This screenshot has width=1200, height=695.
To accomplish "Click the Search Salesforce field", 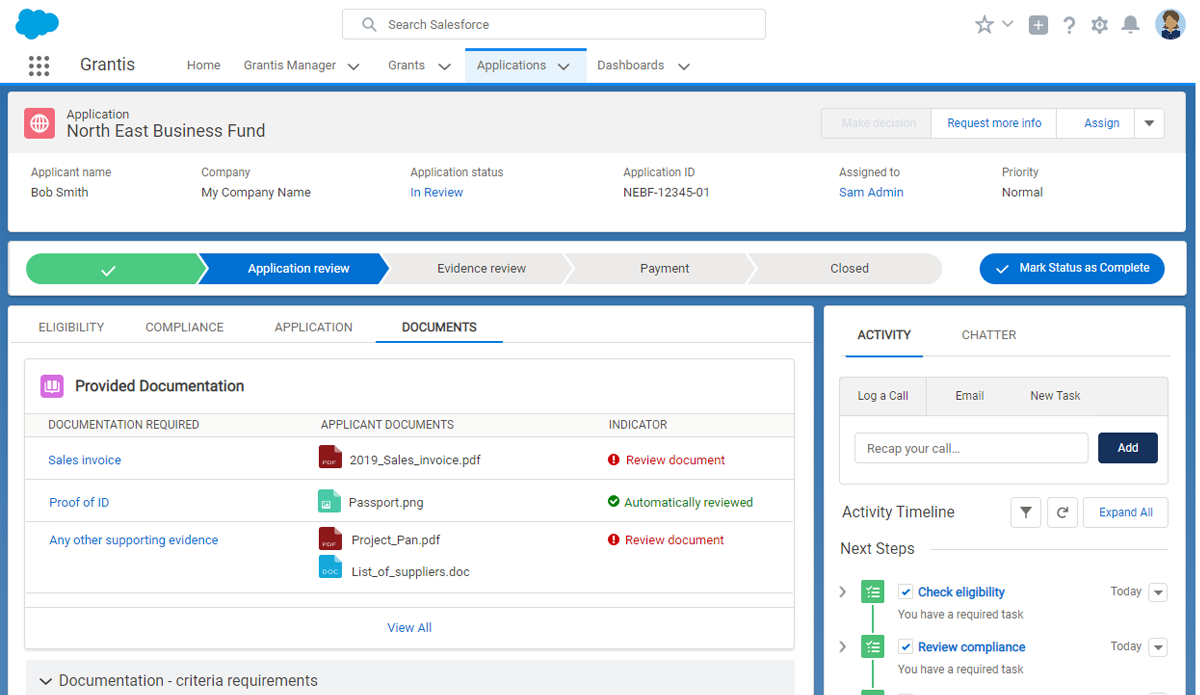I will (x=554, y=24).
